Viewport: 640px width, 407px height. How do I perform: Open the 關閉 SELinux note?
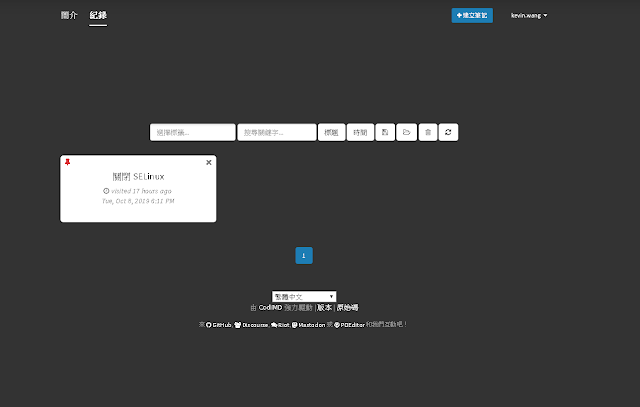coord(138,176)
